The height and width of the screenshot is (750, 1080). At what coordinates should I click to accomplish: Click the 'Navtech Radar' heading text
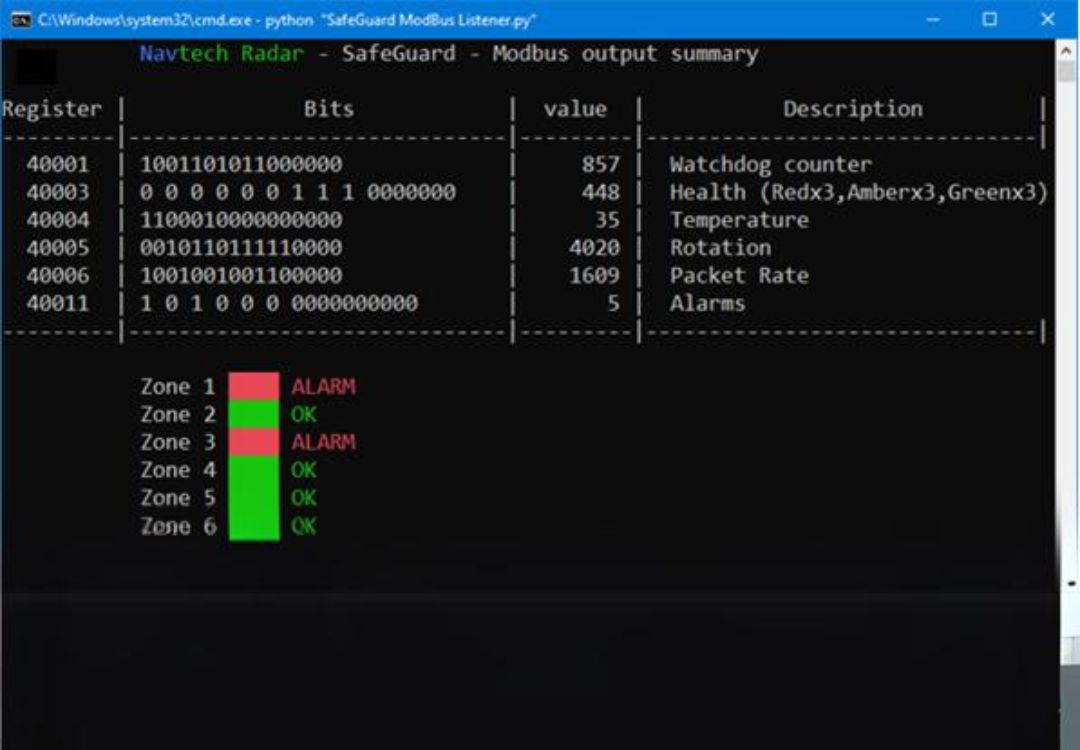point(221,54)
